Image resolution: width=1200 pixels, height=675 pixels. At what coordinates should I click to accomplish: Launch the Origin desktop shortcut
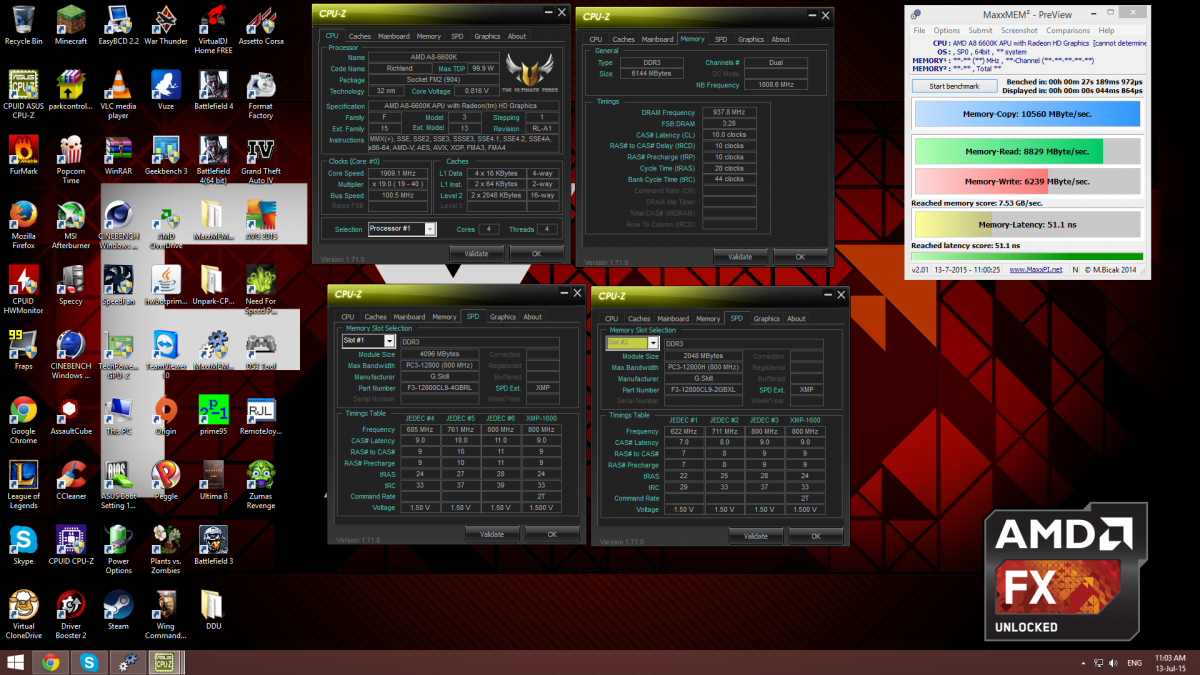click(x=166, y=415)
